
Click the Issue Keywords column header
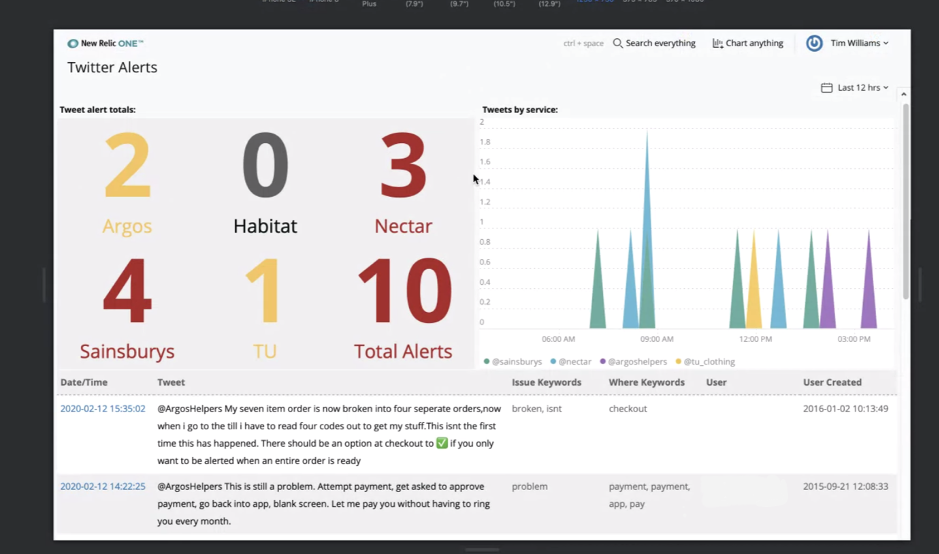546,382
